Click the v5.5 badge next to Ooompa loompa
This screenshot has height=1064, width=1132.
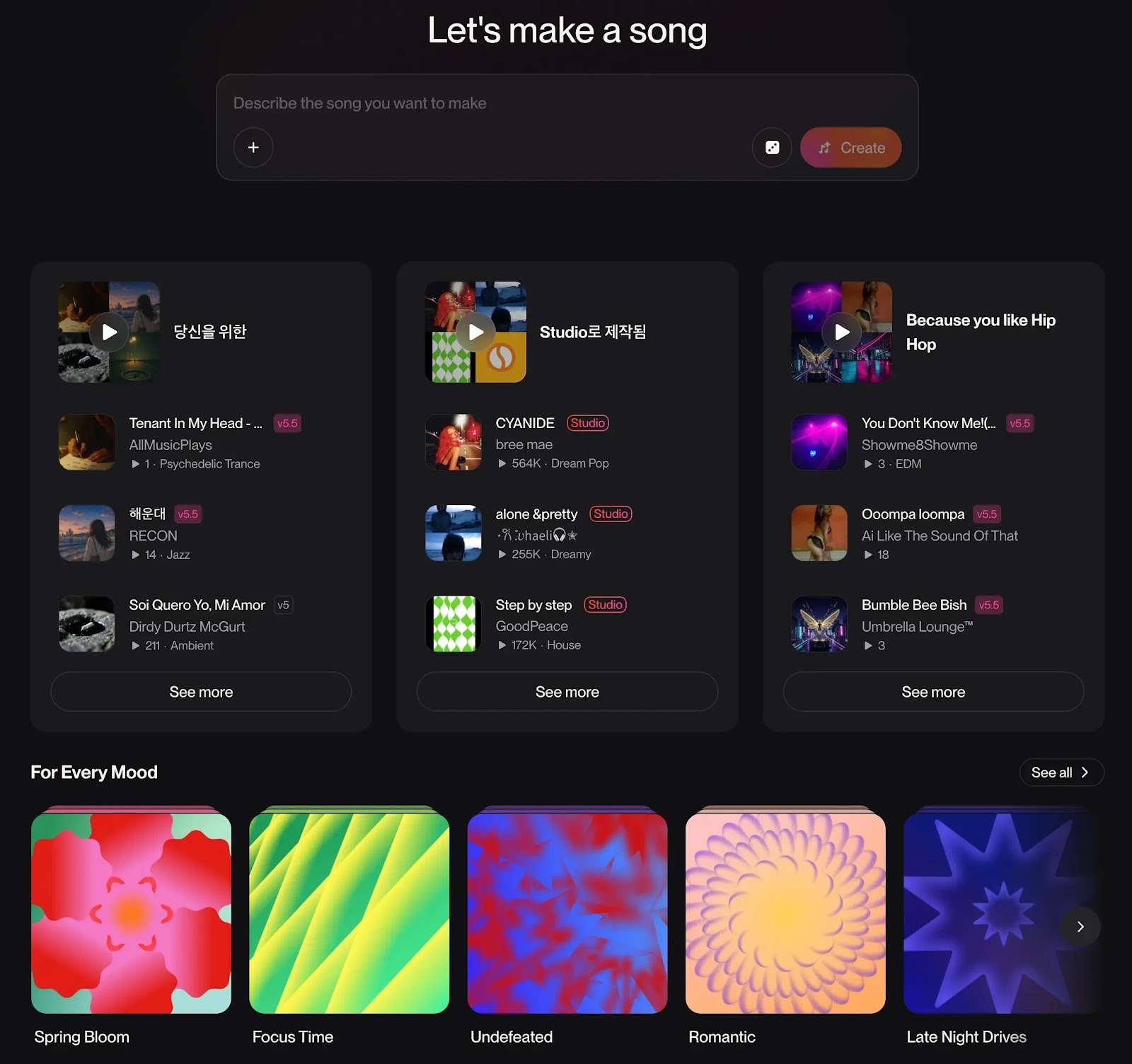pos(987,514)
